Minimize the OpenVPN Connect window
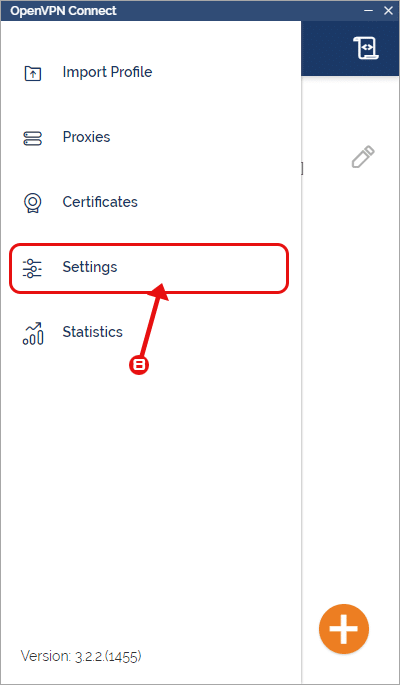This screenshot has width=400, height=685. 368,10
